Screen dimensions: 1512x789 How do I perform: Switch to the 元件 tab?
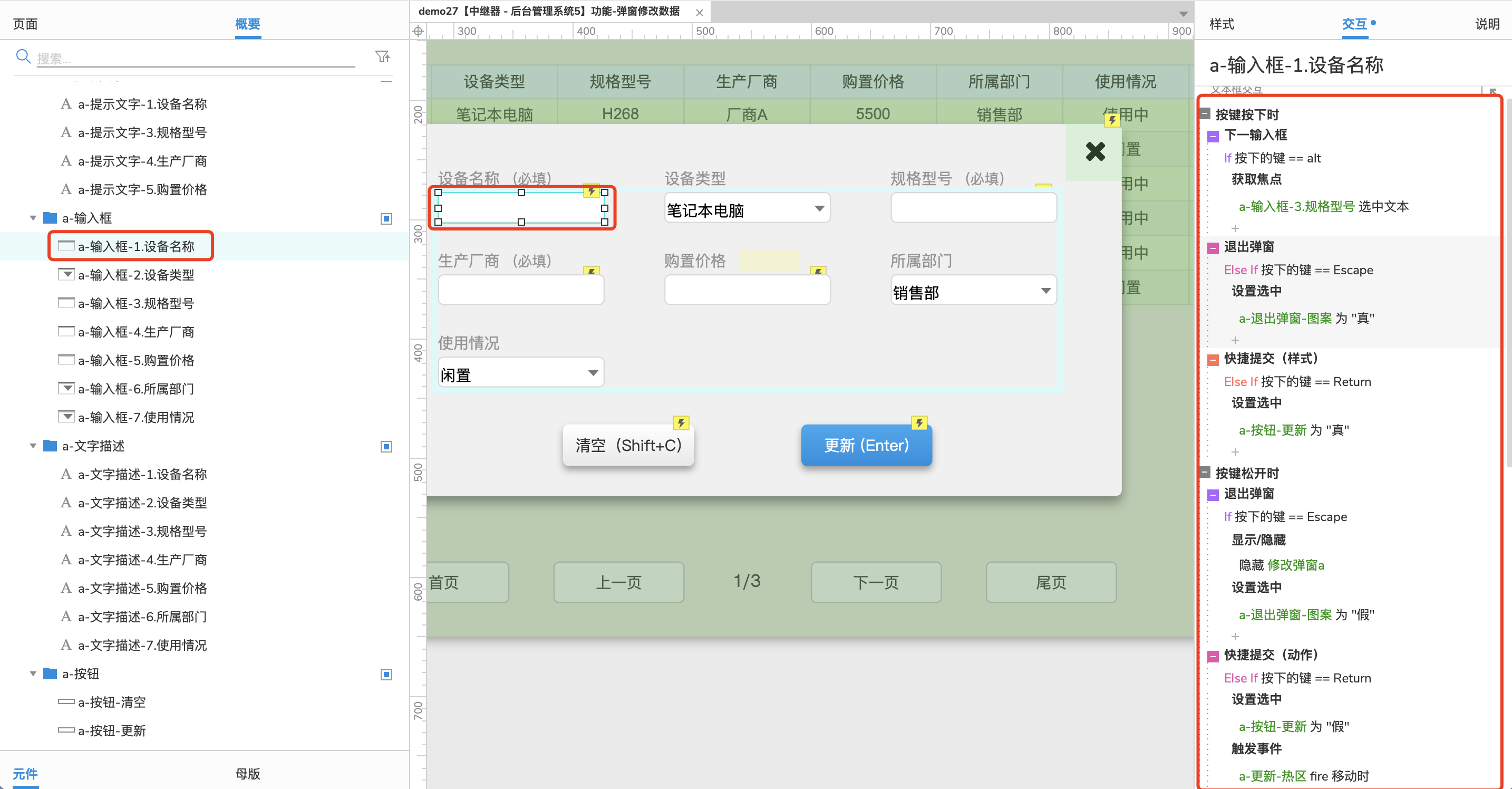[x=25, y=773]
